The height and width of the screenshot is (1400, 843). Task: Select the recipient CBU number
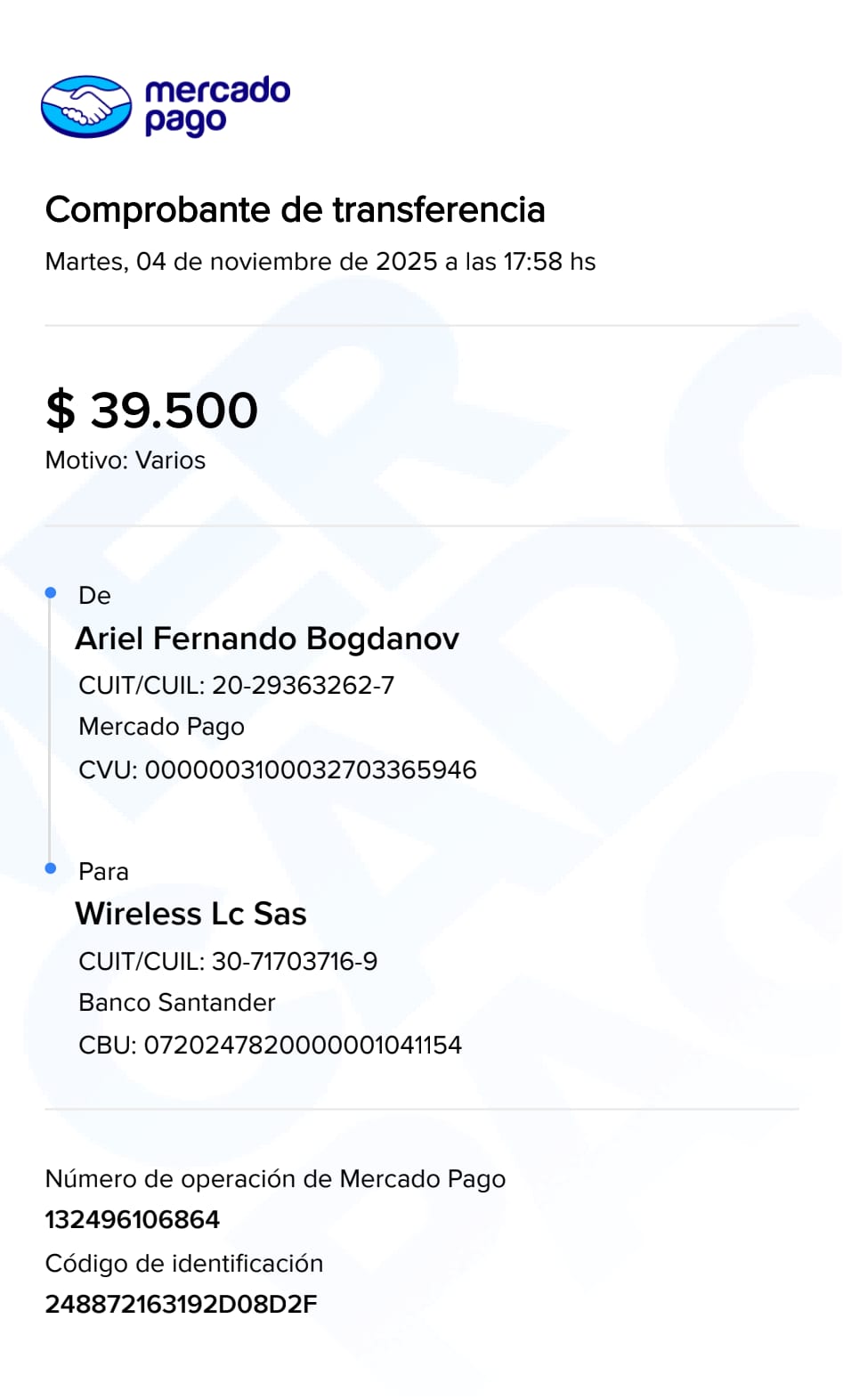[x=271, y=1046]
